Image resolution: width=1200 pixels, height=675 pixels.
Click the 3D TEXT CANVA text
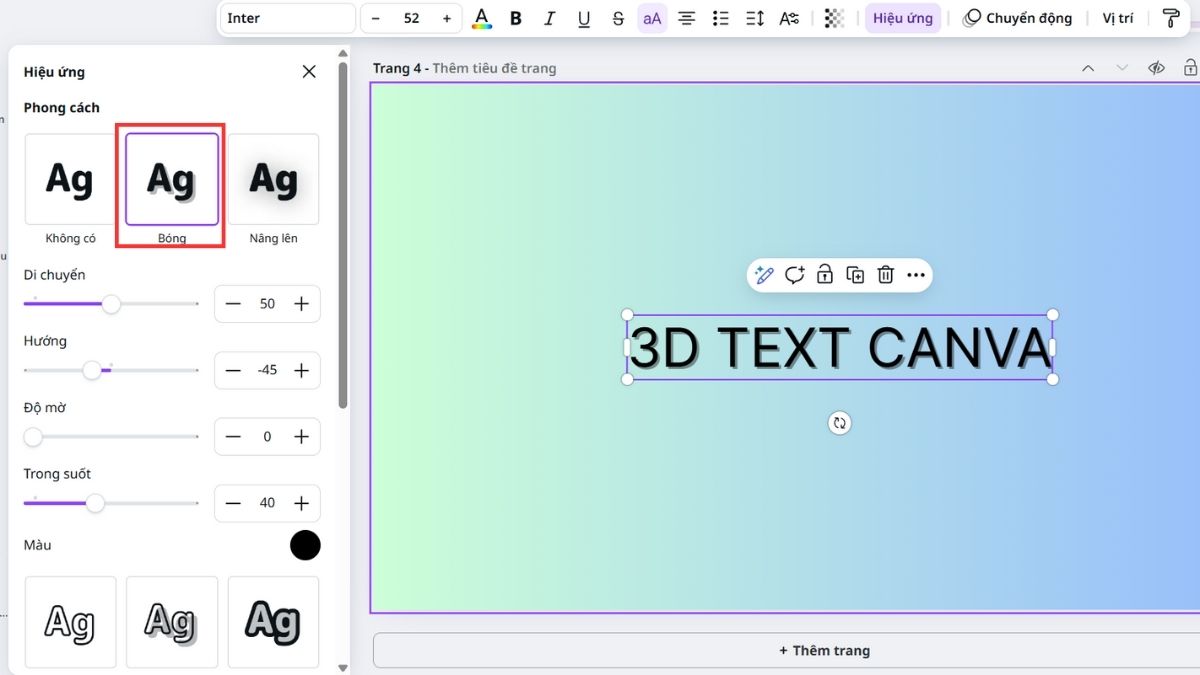840,348
